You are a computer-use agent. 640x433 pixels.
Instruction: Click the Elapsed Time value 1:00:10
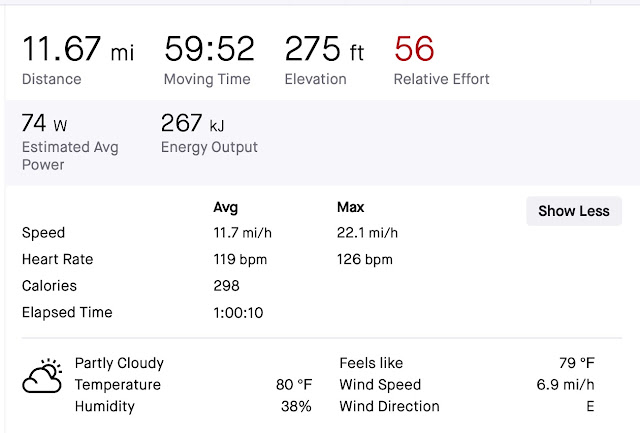point(238,313)
